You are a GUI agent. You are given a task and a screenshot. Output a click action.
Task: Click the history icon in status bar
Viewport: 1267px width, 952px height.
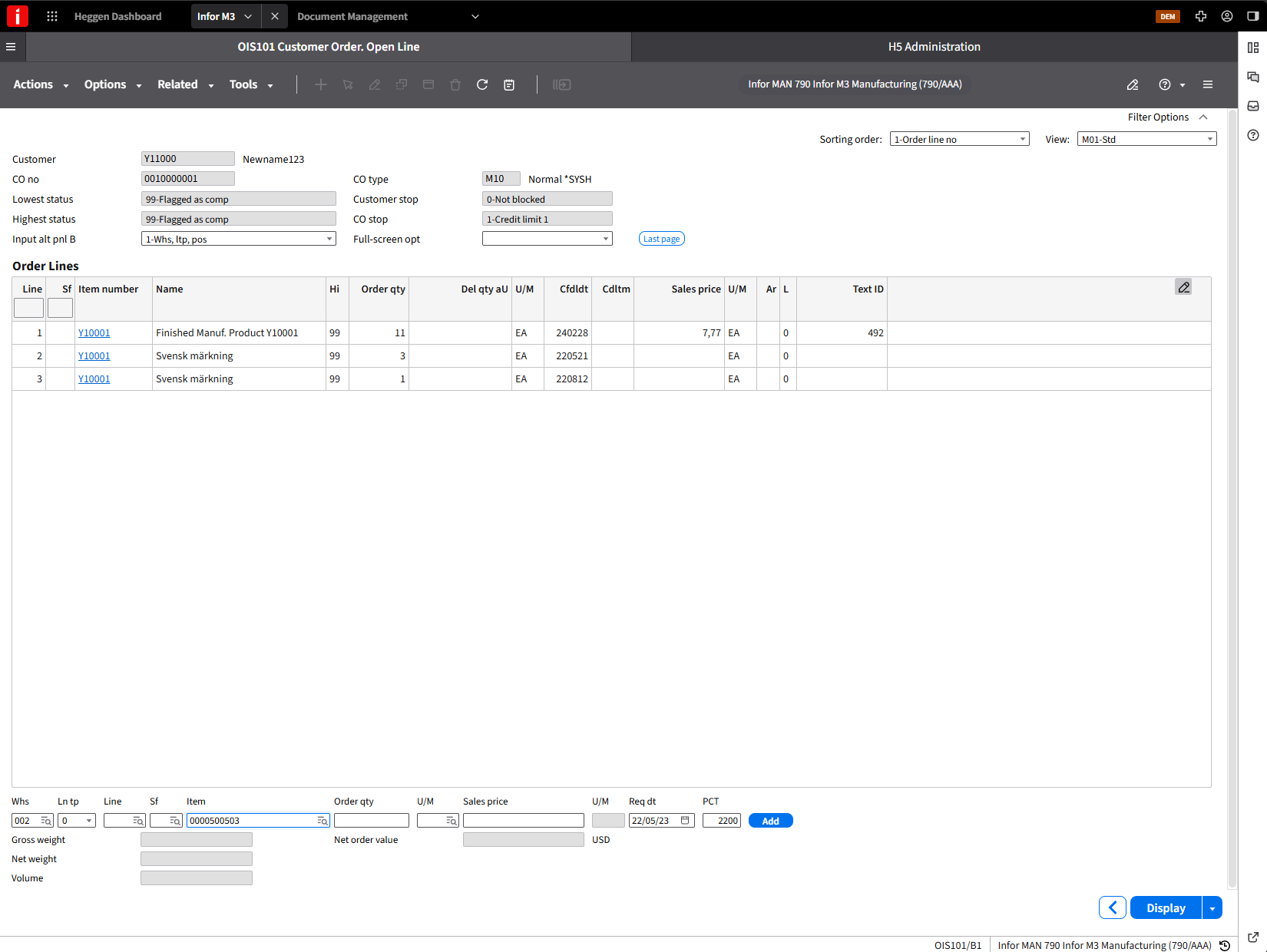tap(1225, 946)
